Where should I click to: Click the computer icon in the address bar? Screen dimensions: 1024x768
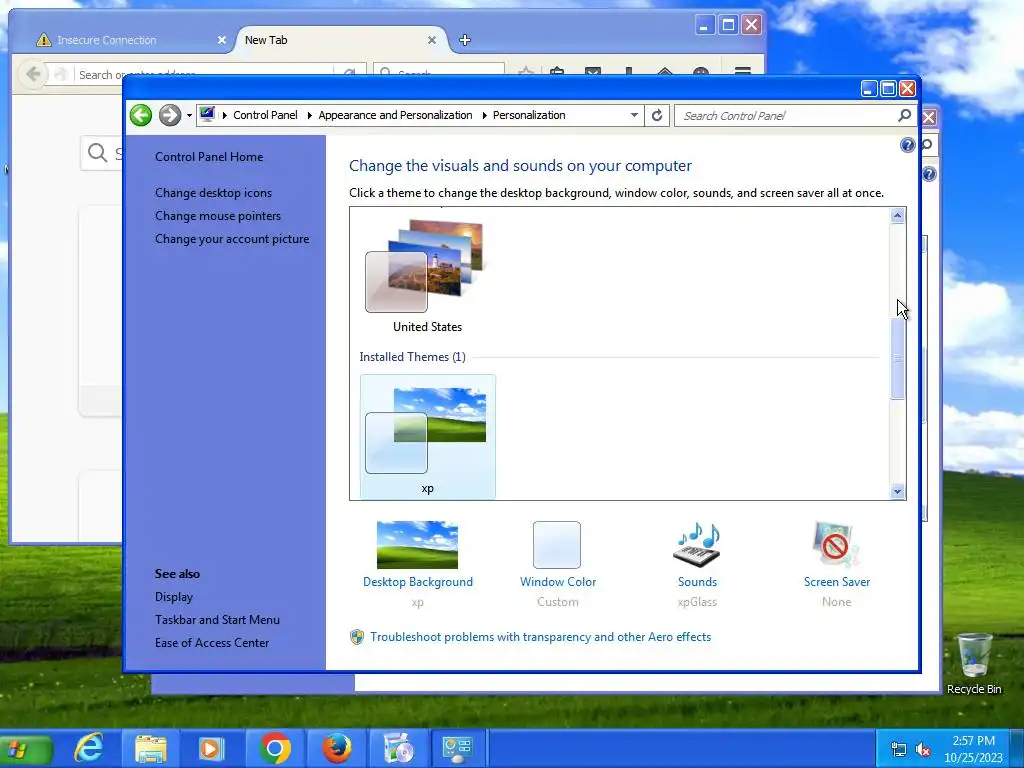click(207, 115)
